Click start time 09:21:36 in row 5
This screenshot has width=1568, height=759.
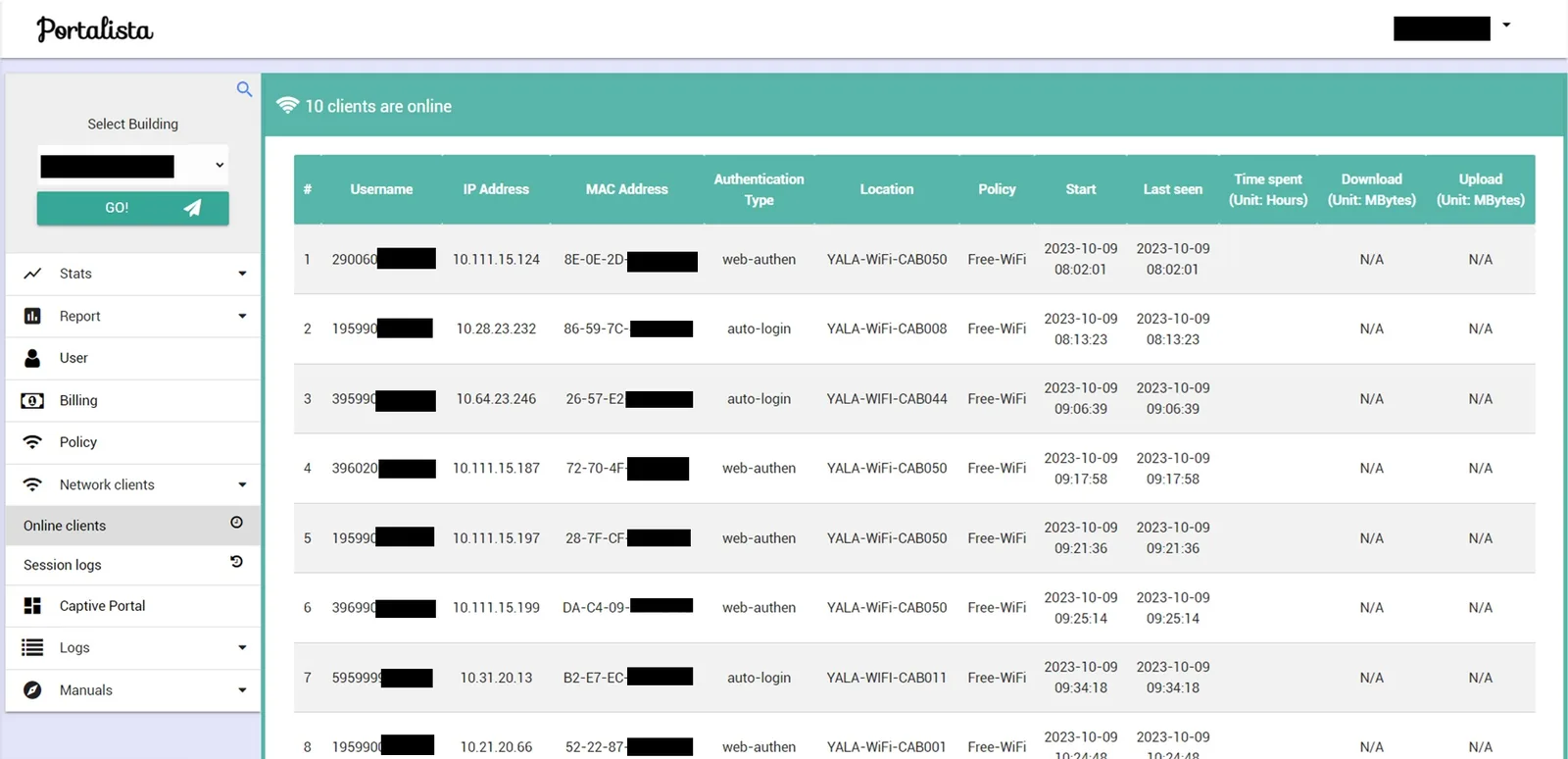[1081, 549]
